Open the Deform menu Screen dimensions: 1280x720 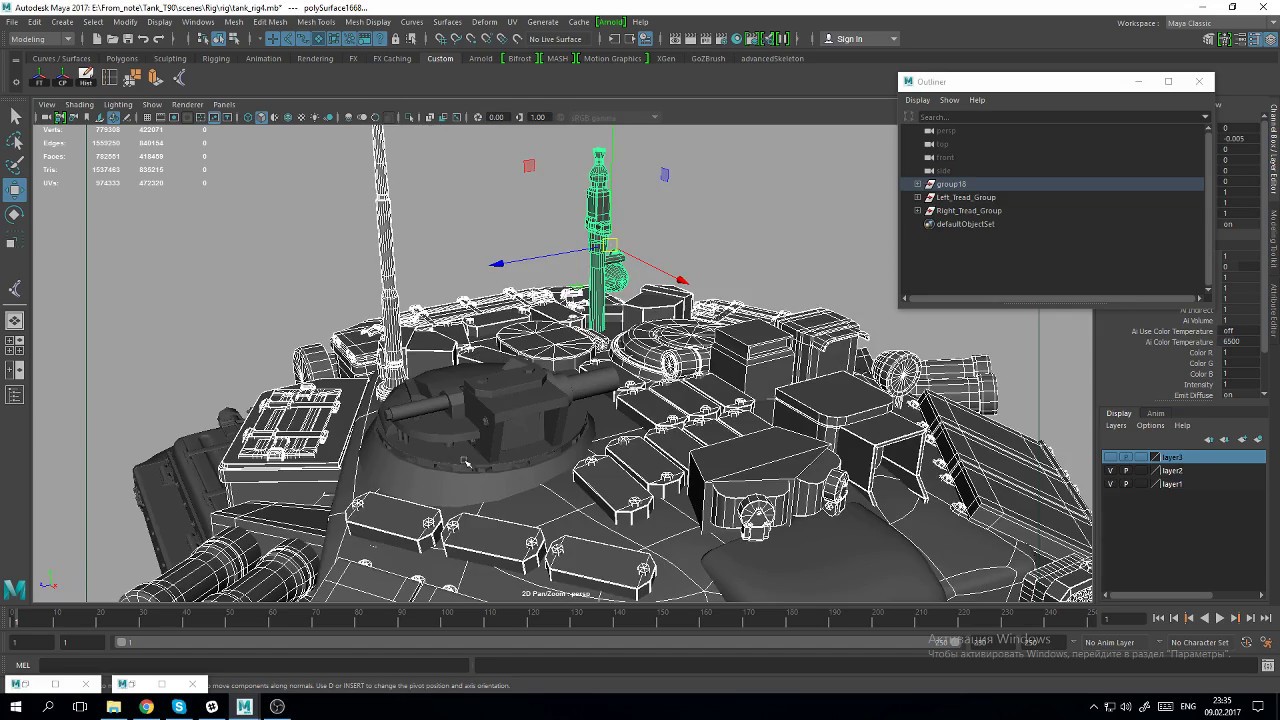(484, 22)
